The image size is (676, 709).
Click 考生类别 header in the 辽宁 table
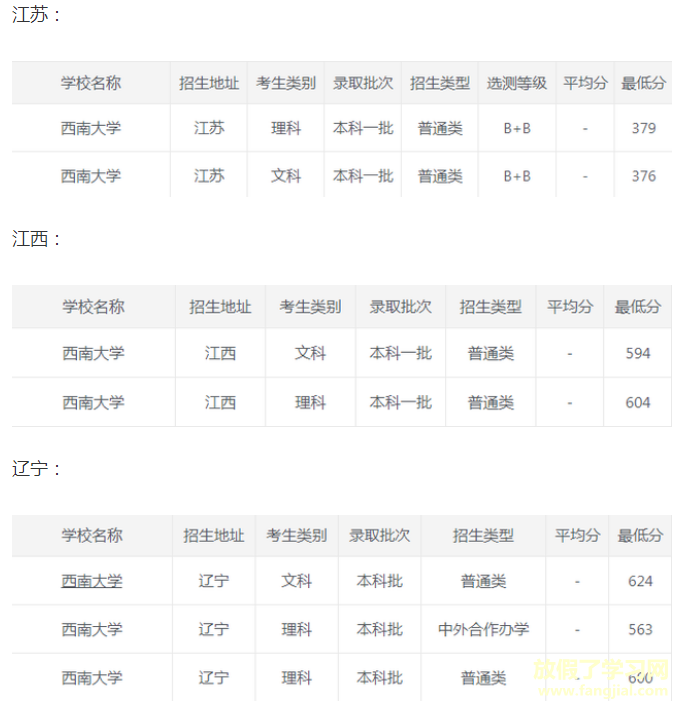coord(297,535)
